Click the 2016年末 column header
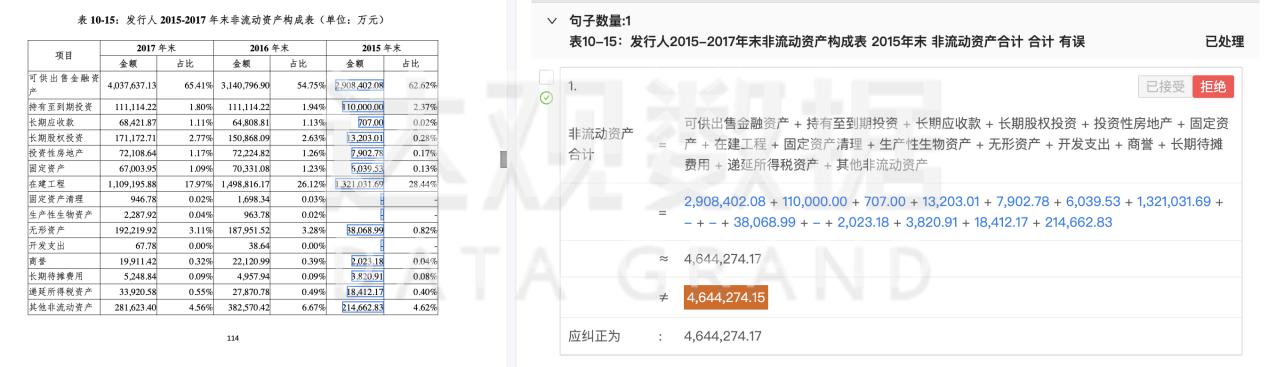 tap(269, 47)
